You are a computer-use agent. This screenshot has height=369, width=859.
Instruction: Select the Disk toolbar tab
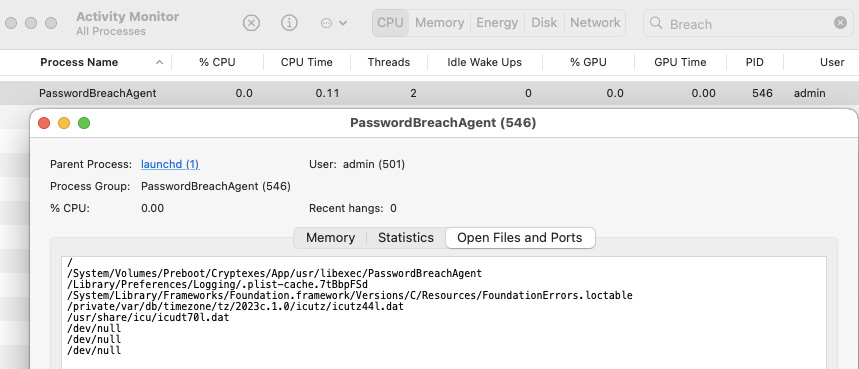tap(544, 23)
